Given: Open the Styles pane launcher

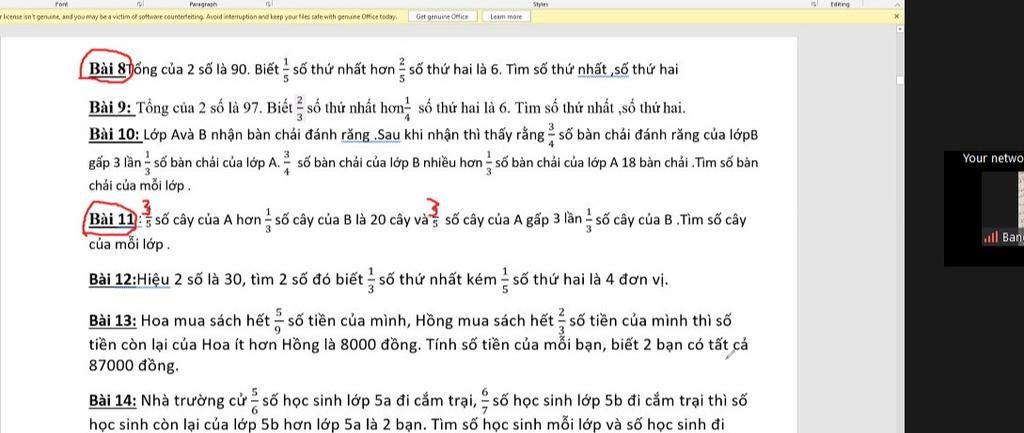Looking at the screenshot, I should pyautogui.click(x=814, y=4).
